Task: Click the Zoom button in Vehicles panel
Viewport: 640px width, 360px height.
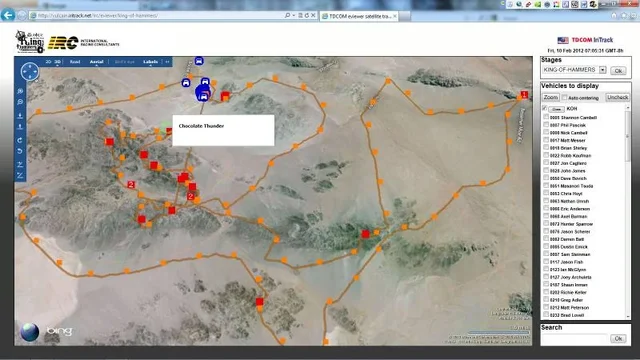Action: click(550, 97)
